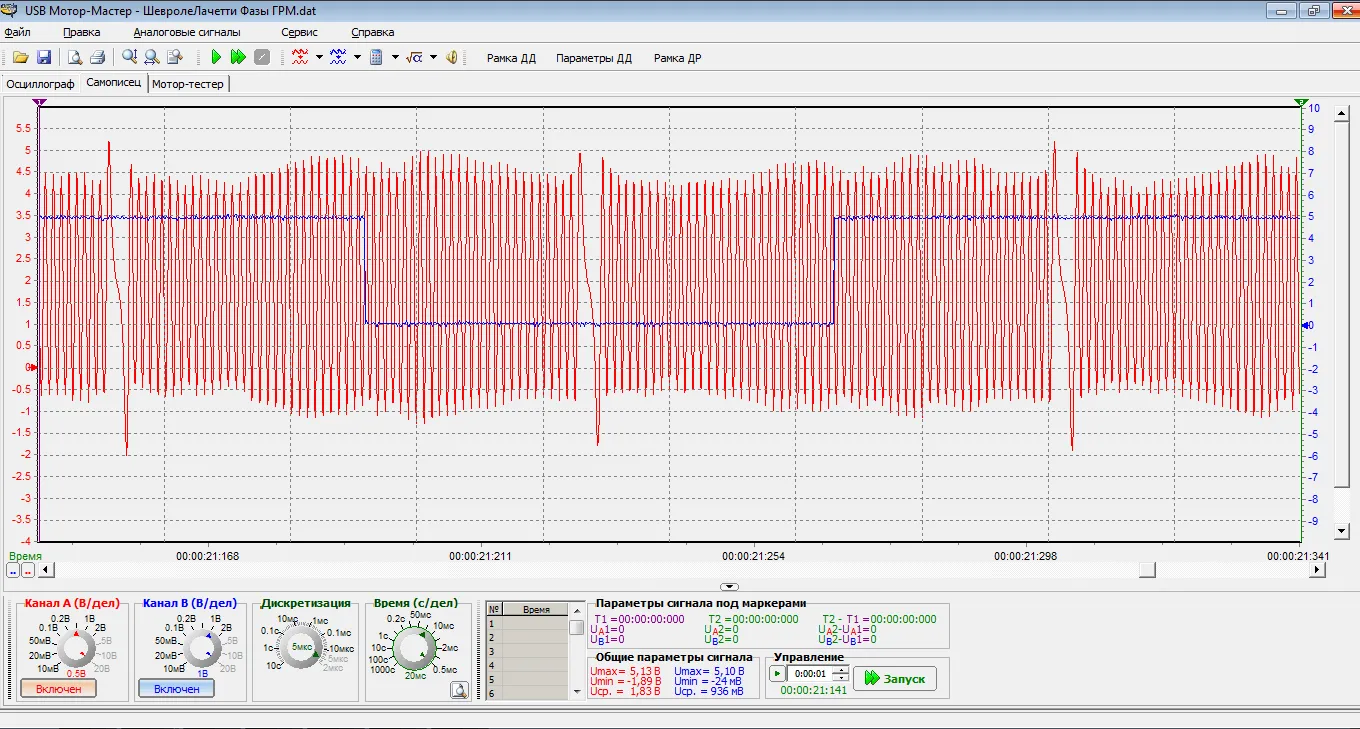
Task: Click the red waveform channel A icon
Action: [300, 57]
